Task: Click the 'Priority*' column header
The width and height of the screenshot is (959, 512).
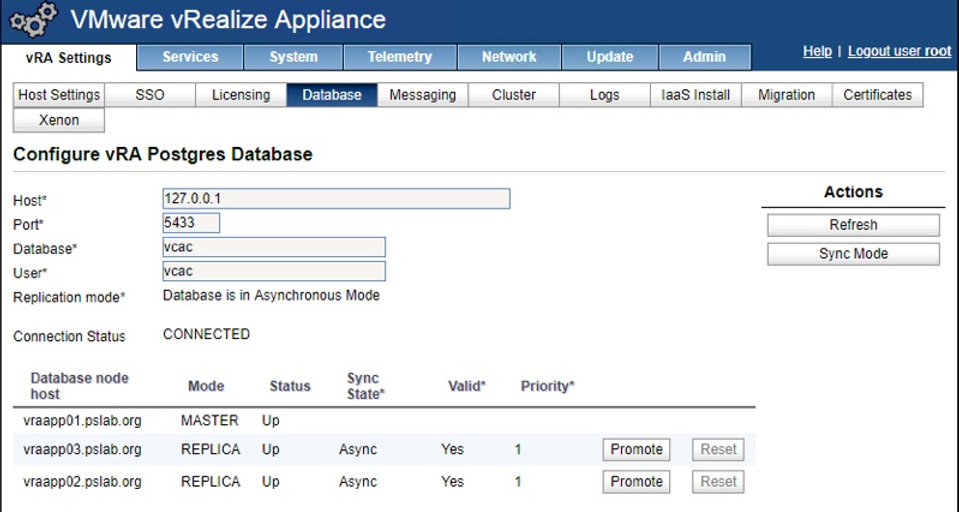Action: coord(547,386)
